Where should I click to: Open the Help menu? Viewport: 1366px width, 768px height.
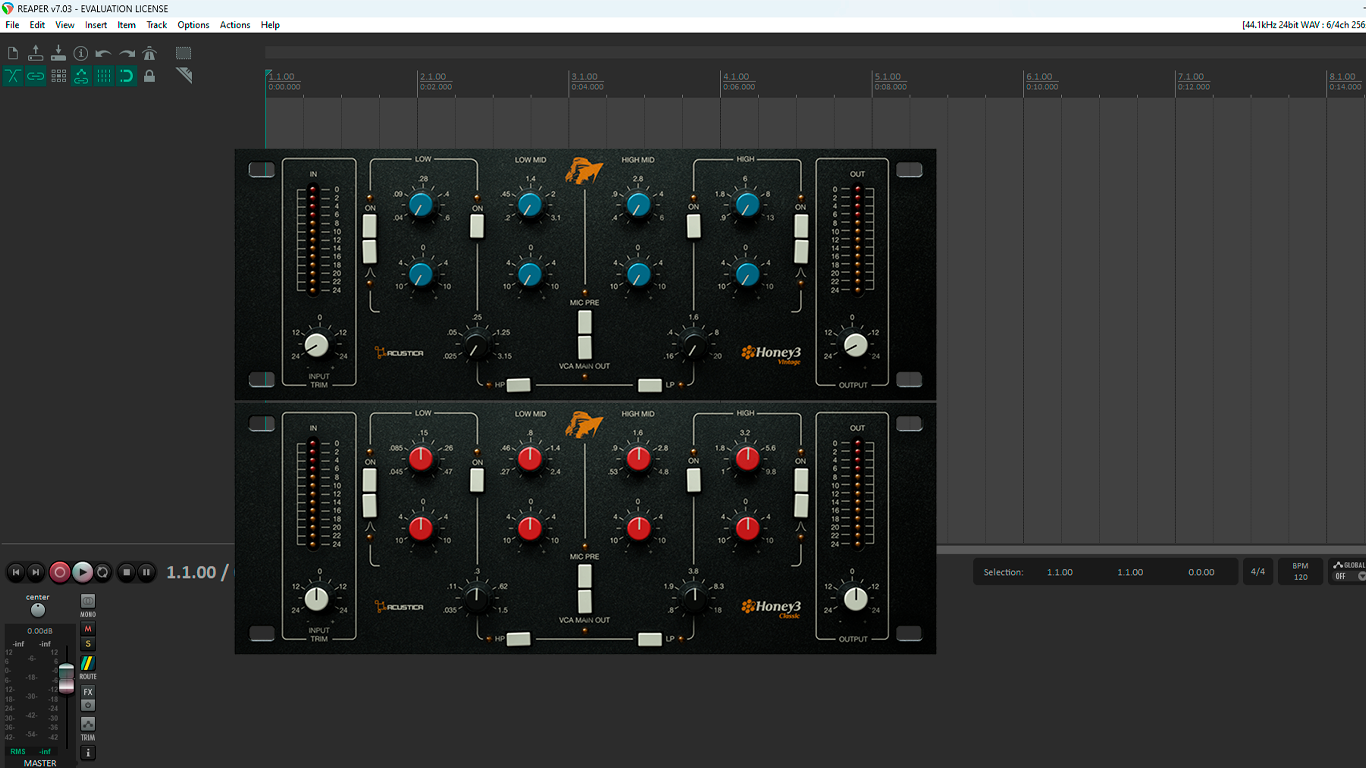(x=270, y=25)
